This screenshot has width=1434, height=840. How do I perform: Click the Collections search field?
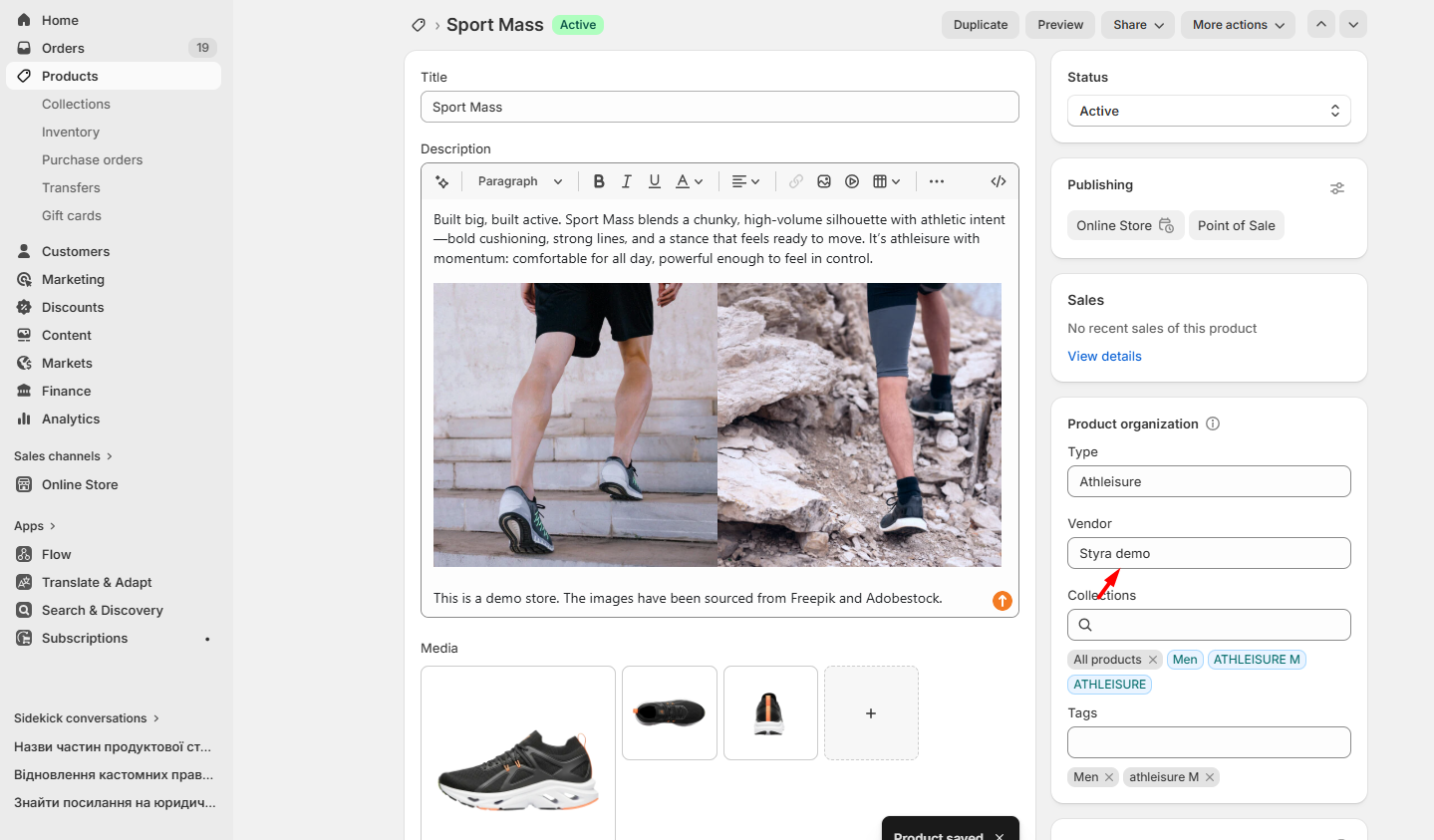click(1209, 625)
